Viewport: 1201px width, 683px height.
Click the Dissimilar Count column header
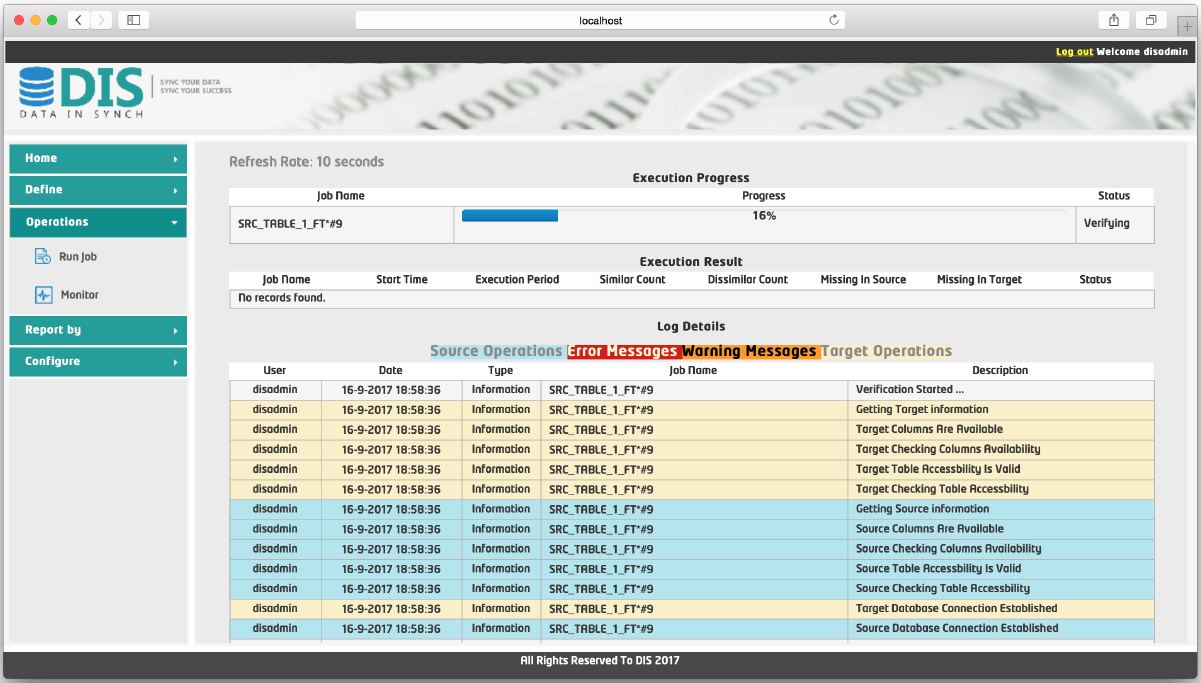[748, 280]
